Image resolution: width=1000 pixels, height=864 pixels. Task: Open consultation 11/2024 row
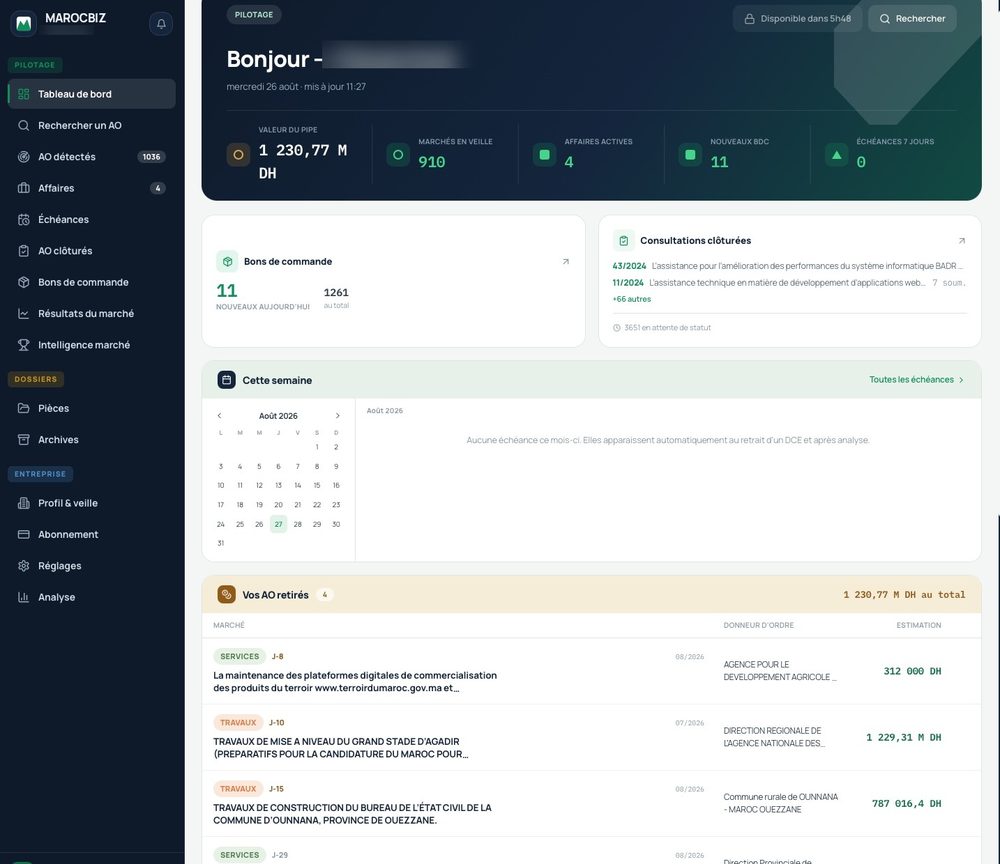(x=789, y=282)
